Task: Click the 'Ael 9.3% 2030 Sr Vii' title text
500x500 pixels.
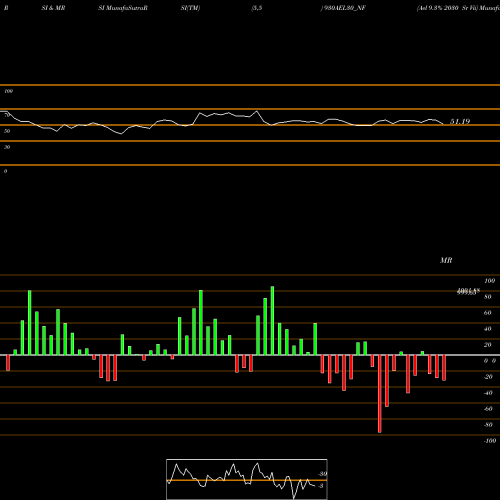Action: (447, 8)
